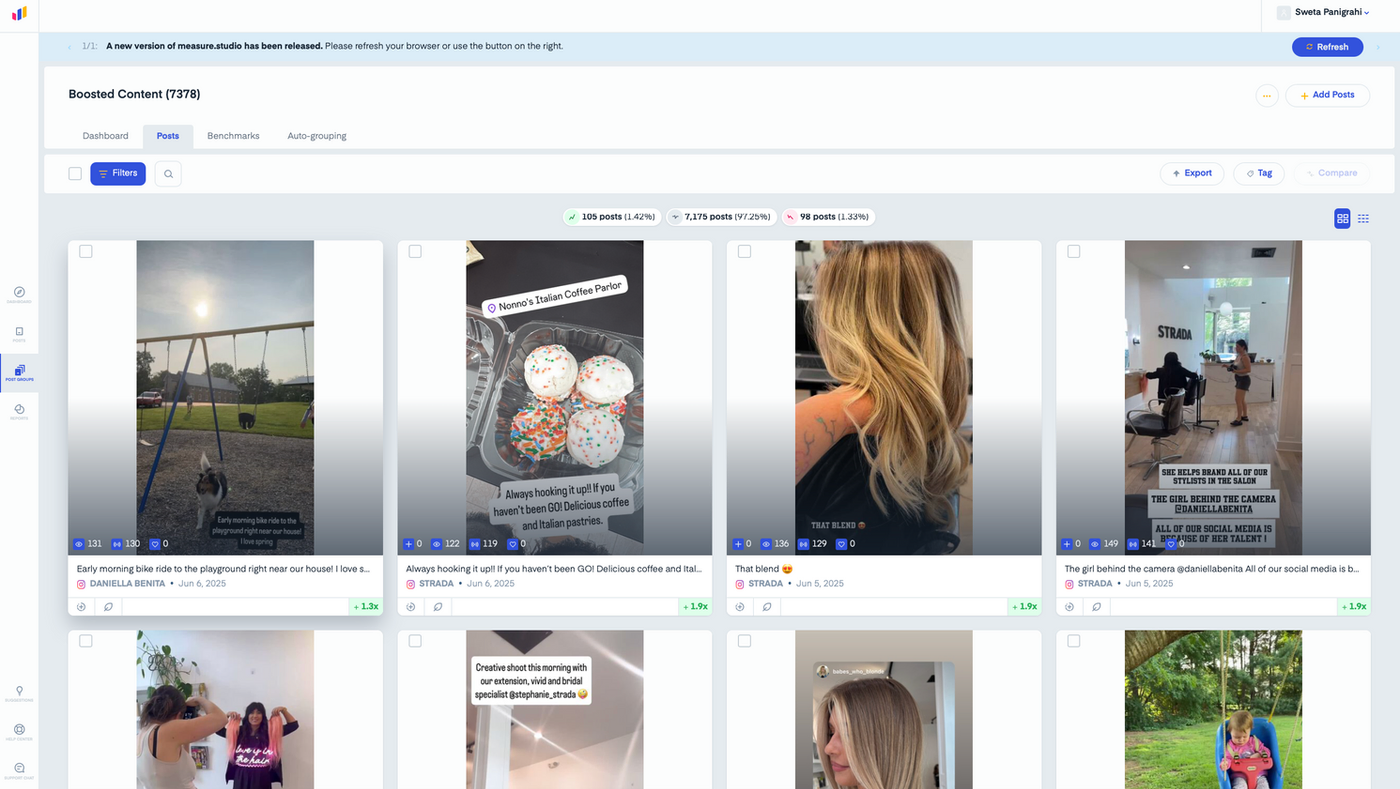
Task: Click the Compare button
Action: pos(1331,173)
